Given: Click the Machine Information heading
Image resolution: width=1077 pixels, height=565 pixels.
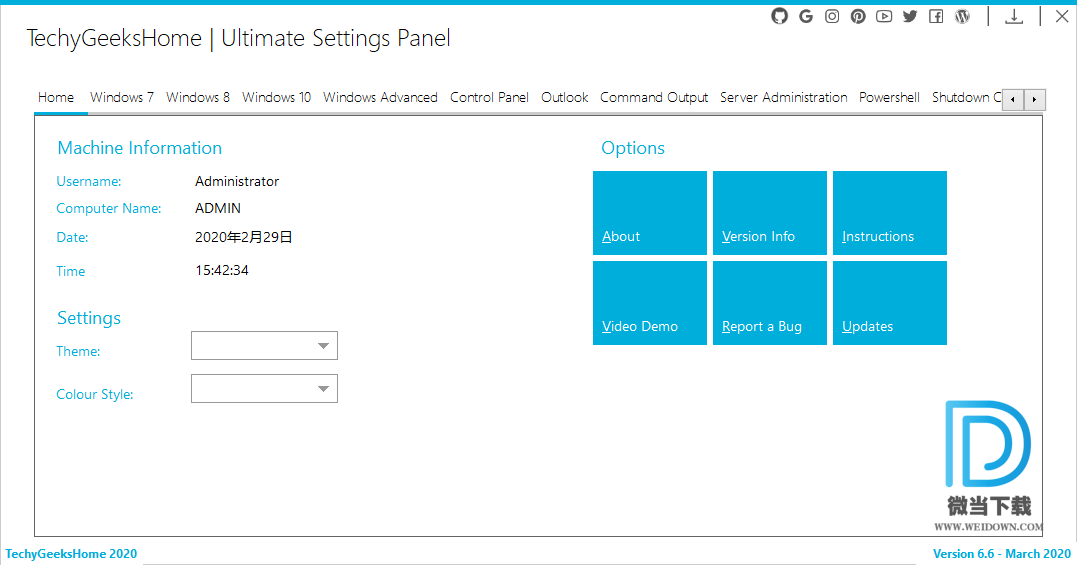Looking at the screenshot, I should (x=139, y=148).
